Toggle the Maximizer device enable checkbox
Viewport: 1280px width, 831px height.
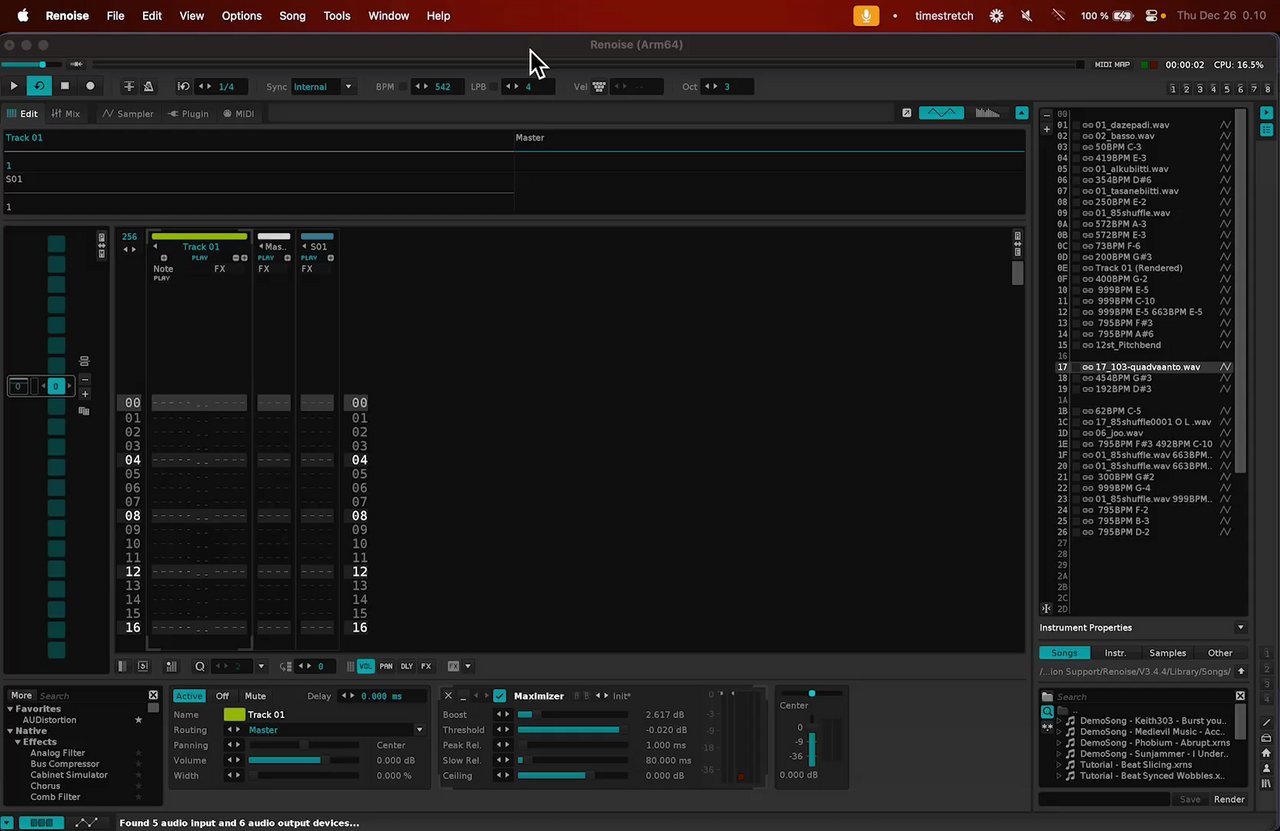pyautogui.click(x=500, y=696)
